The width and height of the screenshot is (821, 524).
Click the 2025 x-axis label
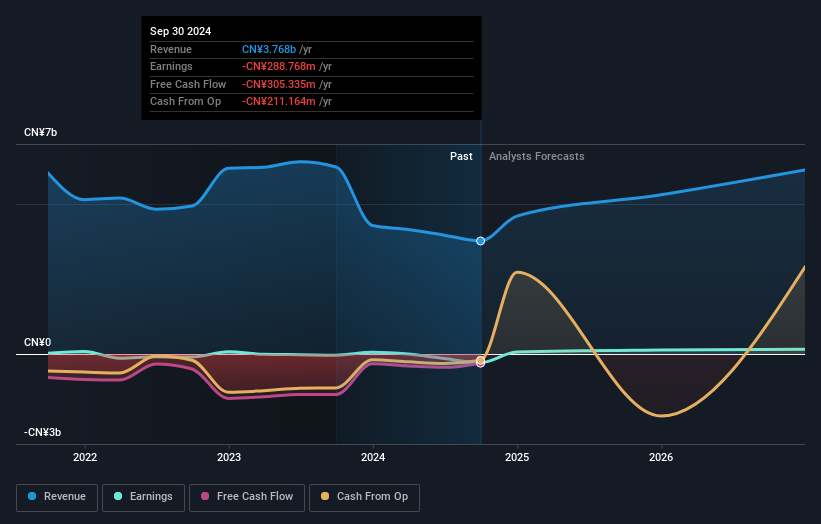coord(517,458)
